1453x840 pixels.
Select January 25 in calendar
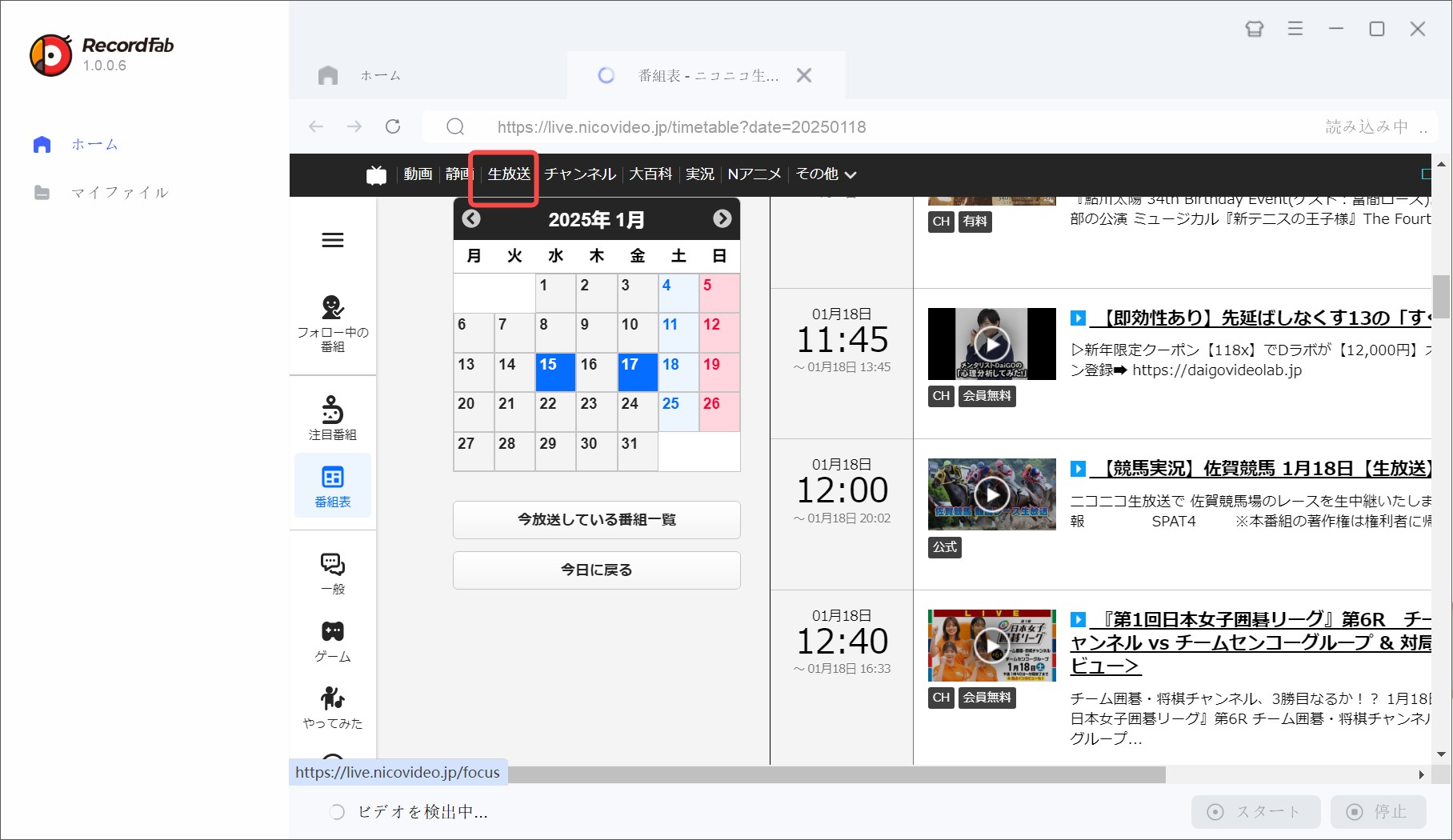[678, 412]
